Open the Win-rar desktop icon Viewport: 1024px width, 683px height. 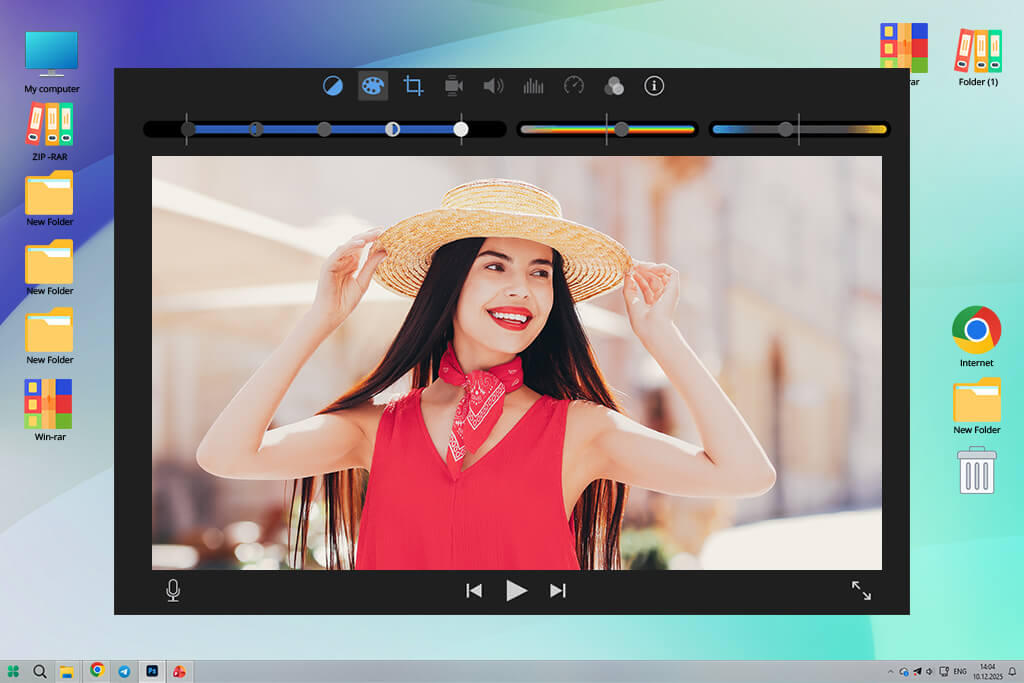50,410
